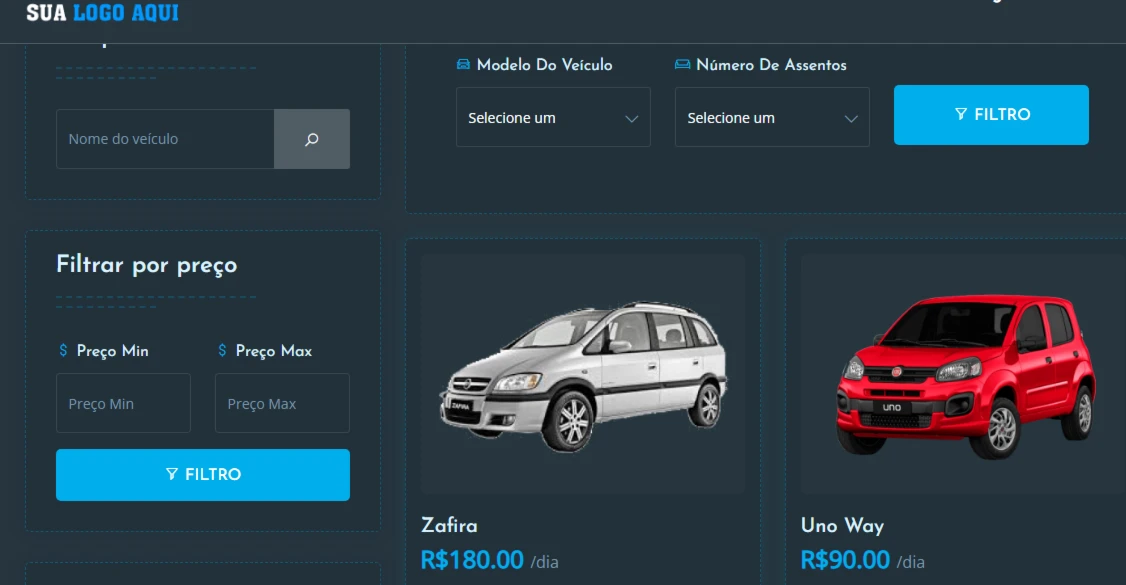Click the seat icon beside Número De Assentos
1126x585 pixels.
pyautogui.click(x=682, y=65)
